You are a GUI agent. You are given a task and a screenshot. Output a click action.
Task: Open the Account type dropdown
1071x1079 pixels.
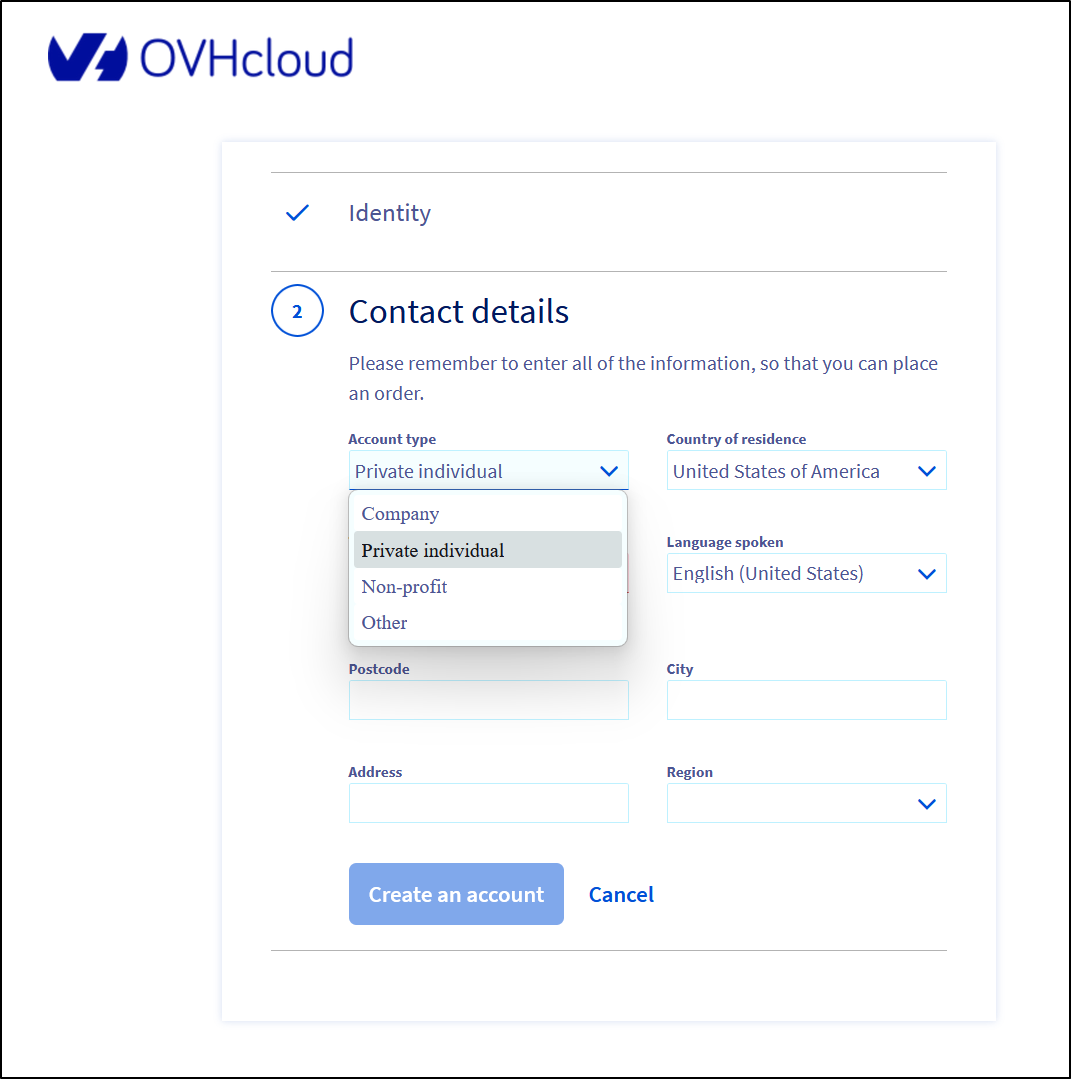point(489,470)
